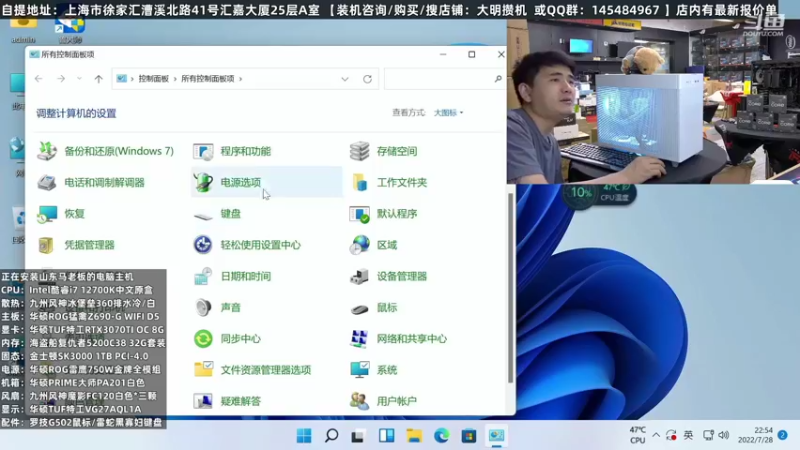Select the 控制面板 breadcrumb
The image size is (800, 450).
(x=154, y=79)
